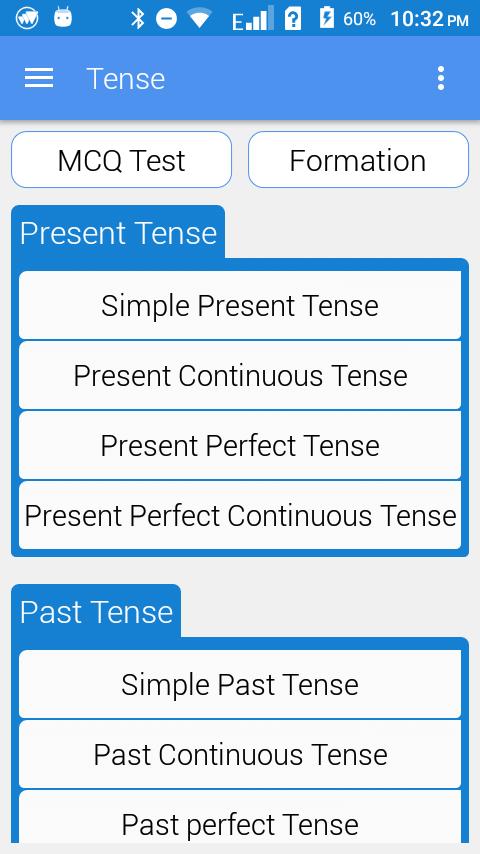This screenshot has height=854, width=480.
Task: Tap the SIM question mark icon
Action: click(x=293, y=19)
